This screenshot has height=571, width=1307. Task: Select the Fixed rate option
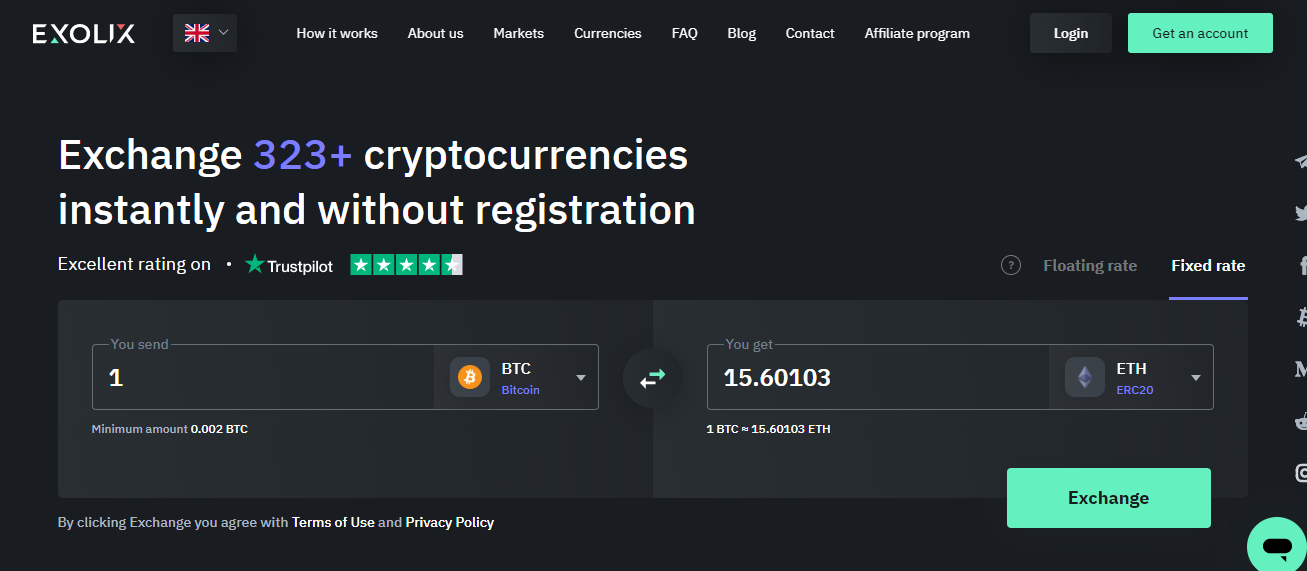(1208, 265)
